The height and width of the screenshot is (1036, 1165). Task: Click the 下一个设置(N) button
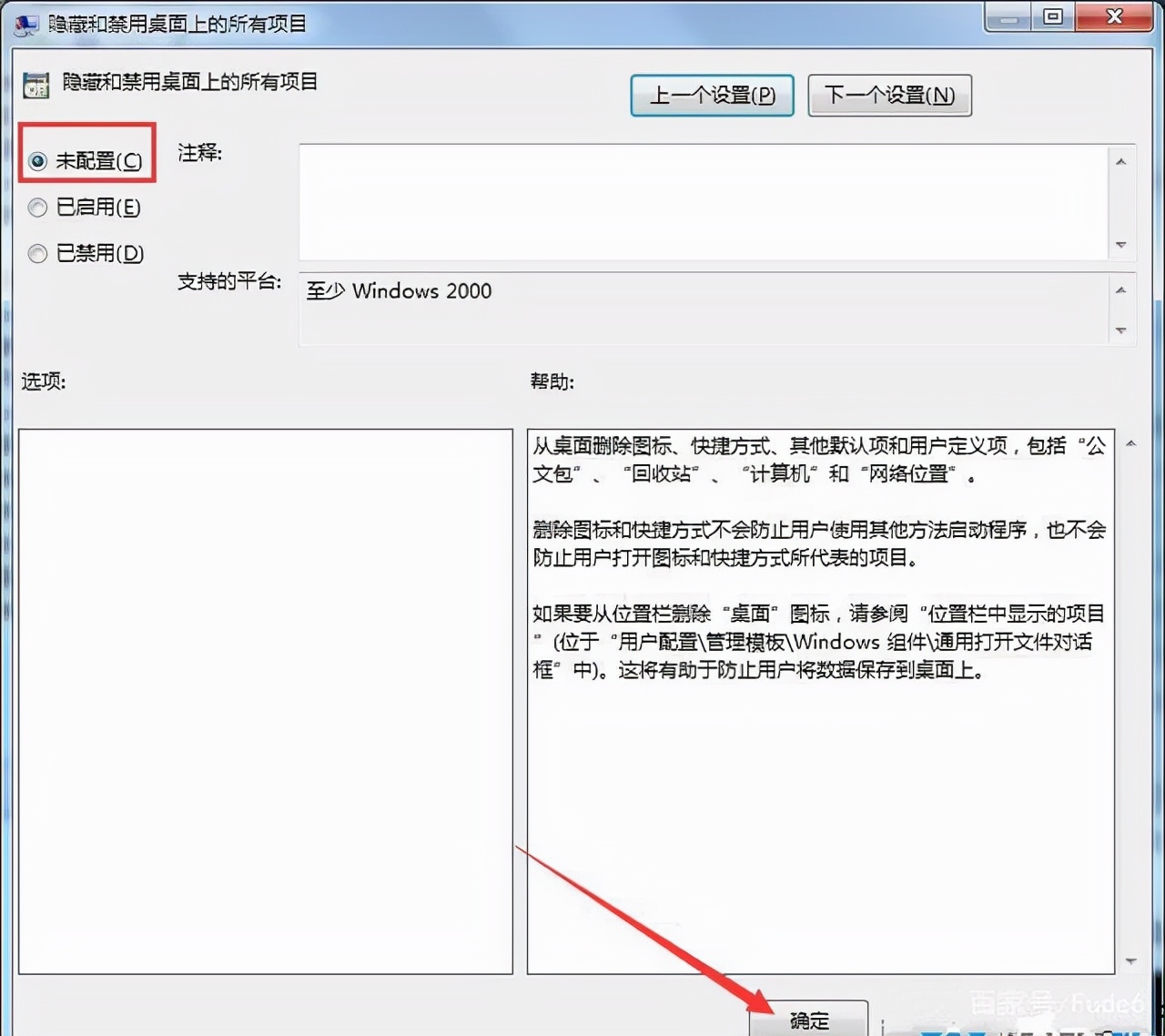(x=889, y=96)
